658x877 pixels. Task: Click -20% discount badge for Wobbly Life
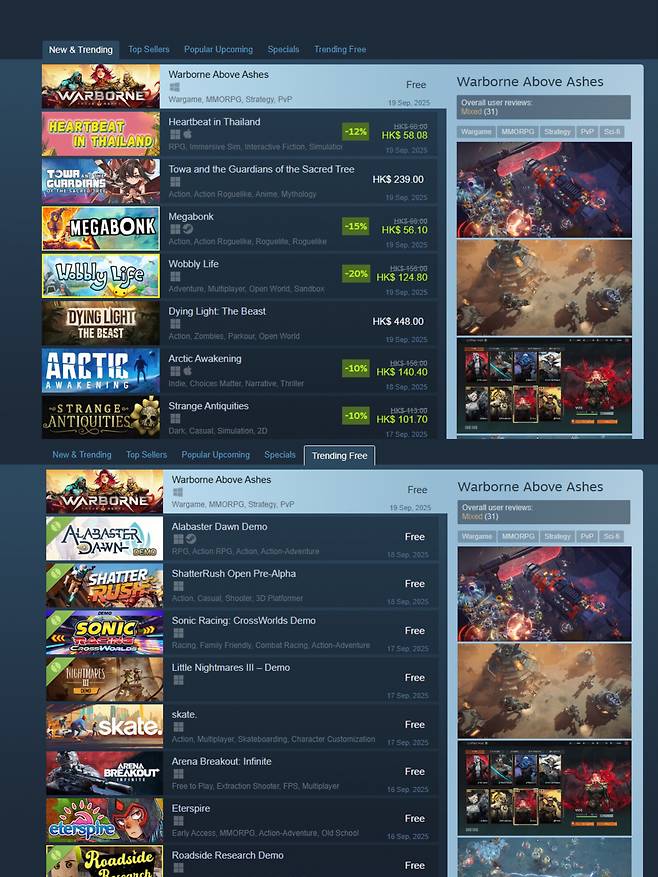tap(356, 274)
